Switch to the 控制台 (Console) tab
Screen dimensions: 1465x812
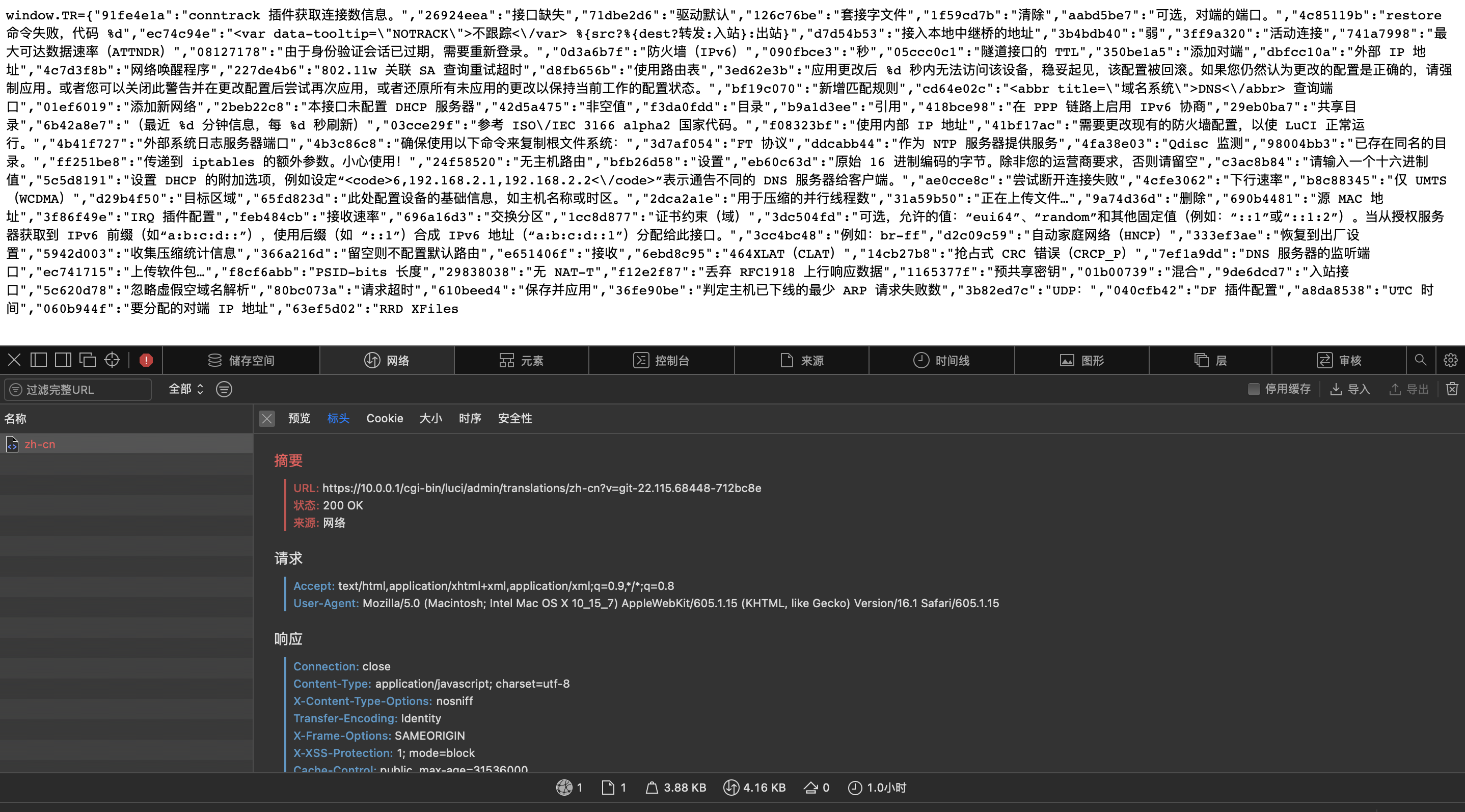point(663,359)
